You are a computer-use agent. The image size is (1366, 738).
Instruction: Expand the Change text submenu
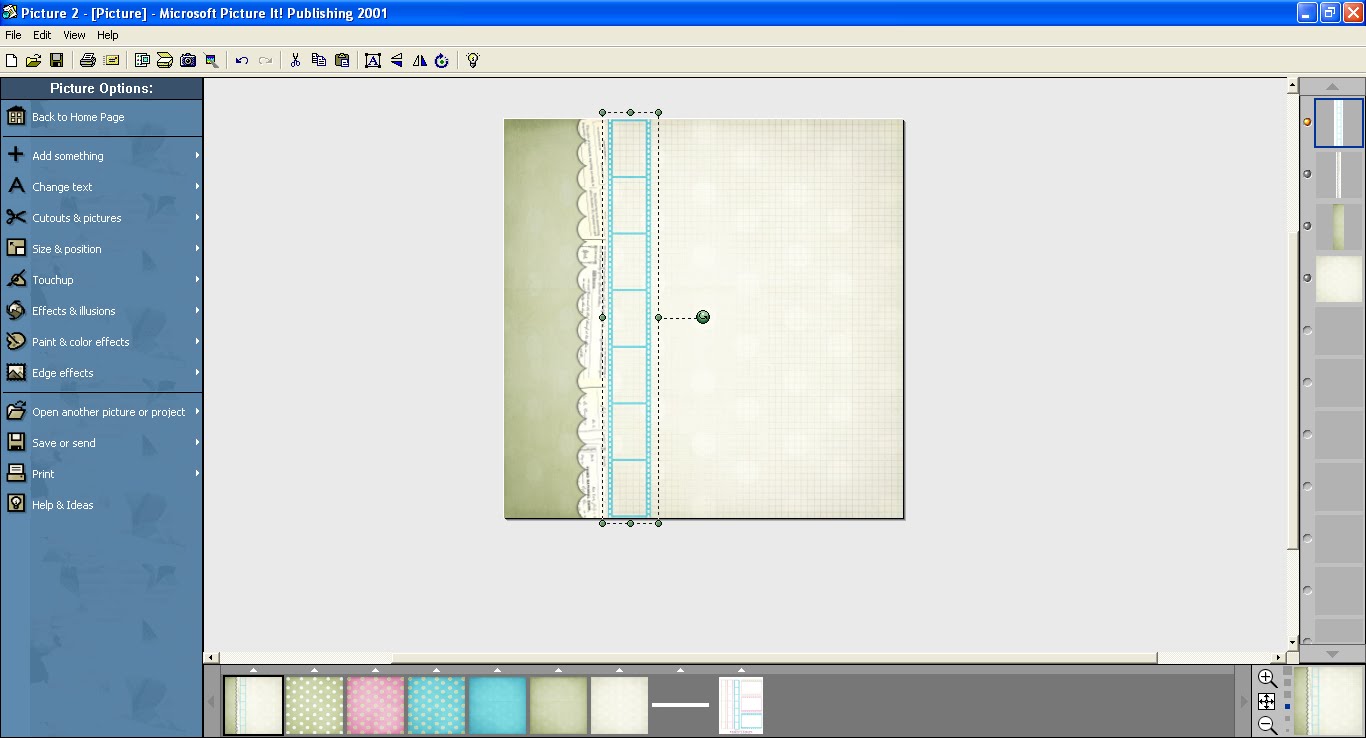(102, 186)
